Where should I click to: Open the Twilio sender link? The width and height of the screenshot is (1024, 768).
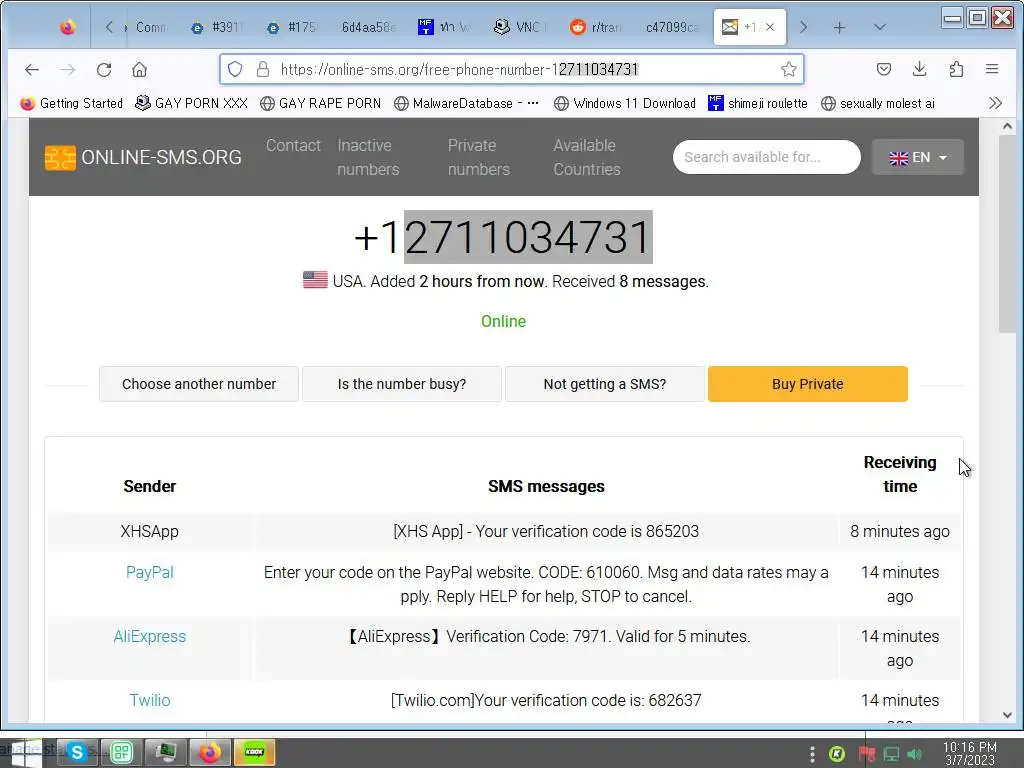(x=150, y=700)
